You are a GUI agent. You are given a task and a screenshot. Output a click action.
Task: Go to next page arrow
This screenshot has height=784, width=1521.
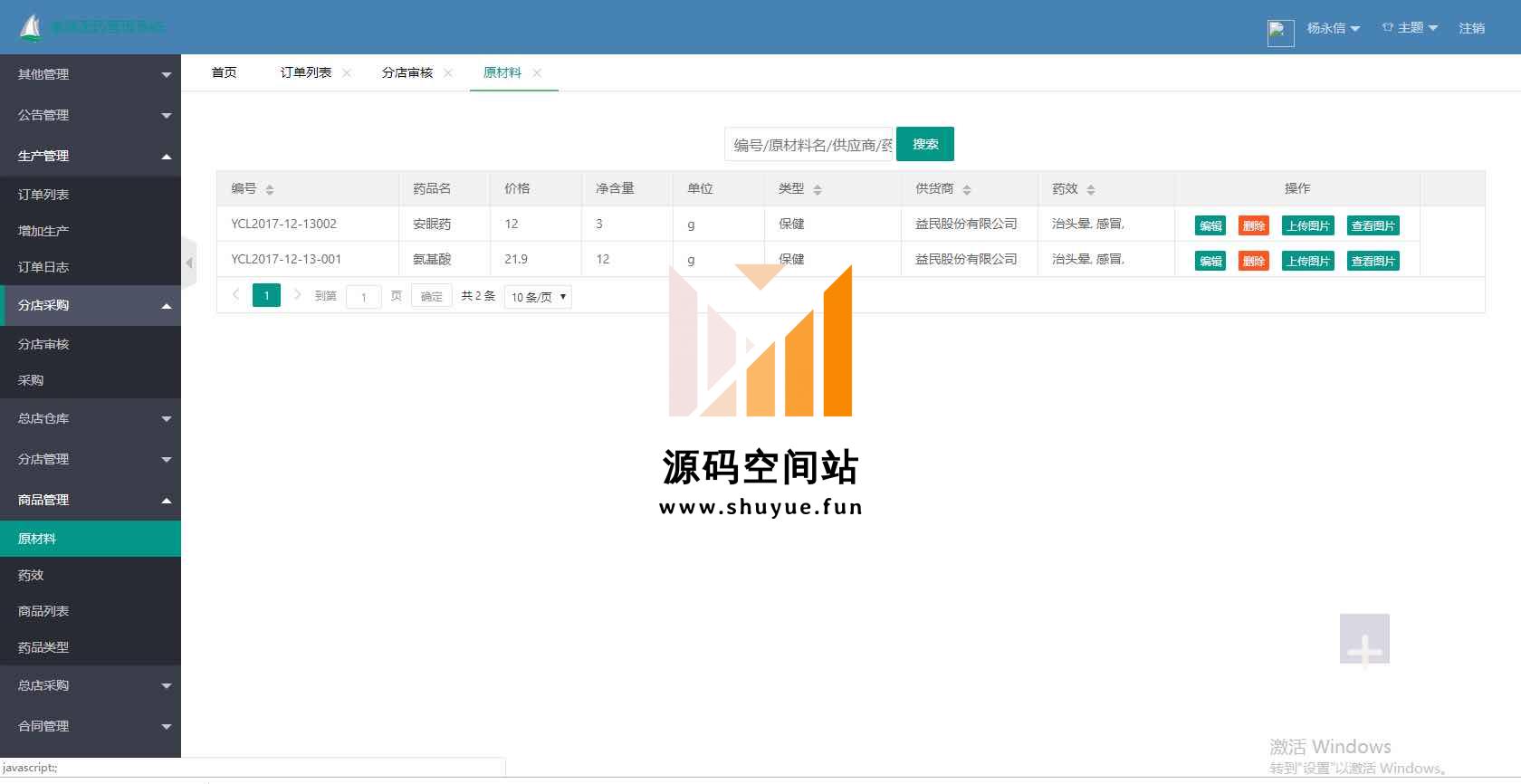pos(297,295)
